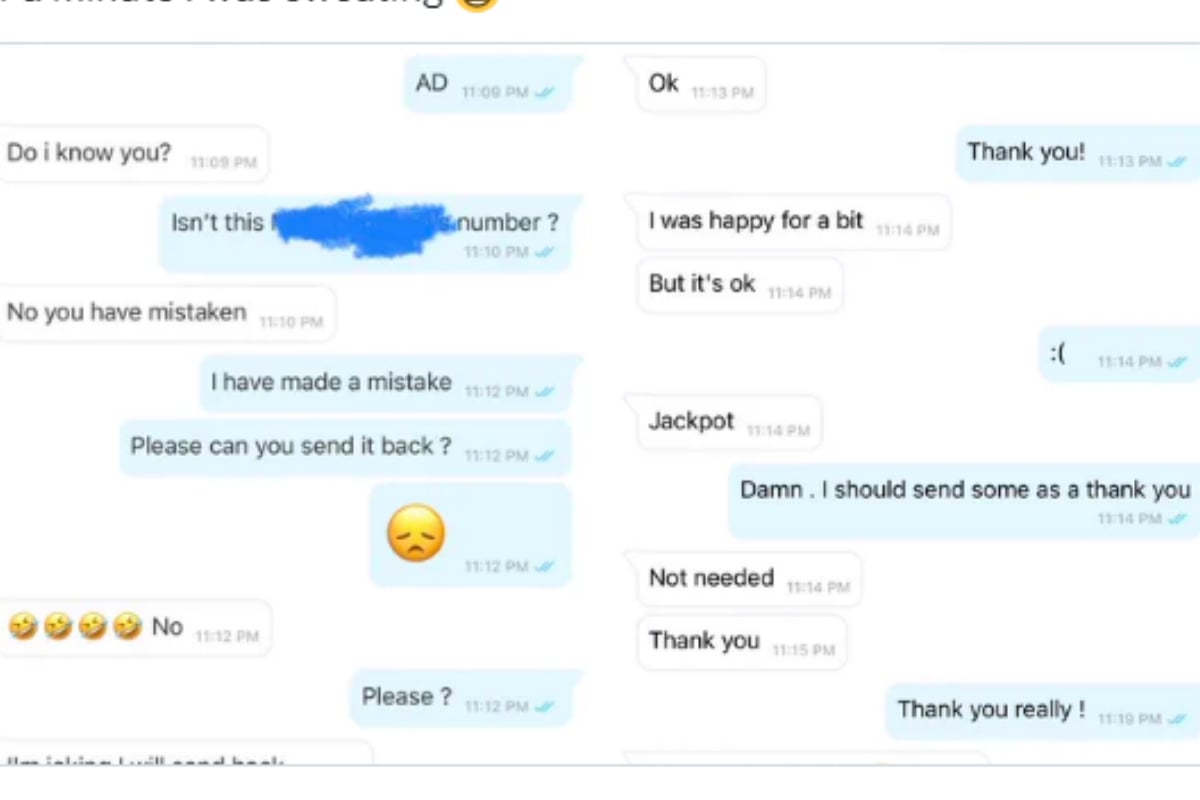Select the 'Do i know you?' message

(x=132, y=154)
